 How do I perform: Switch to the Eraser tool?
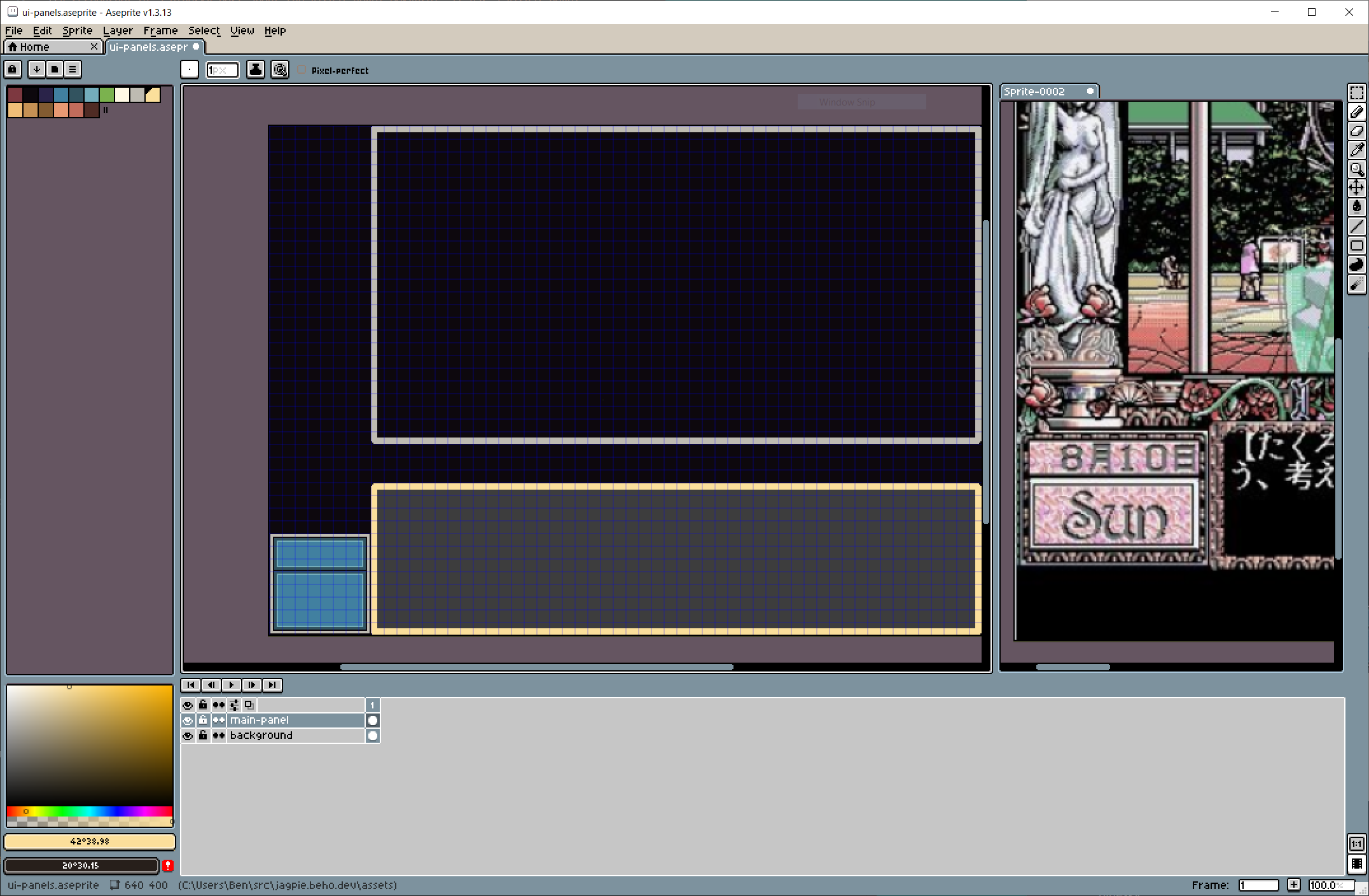[1358, 131]
